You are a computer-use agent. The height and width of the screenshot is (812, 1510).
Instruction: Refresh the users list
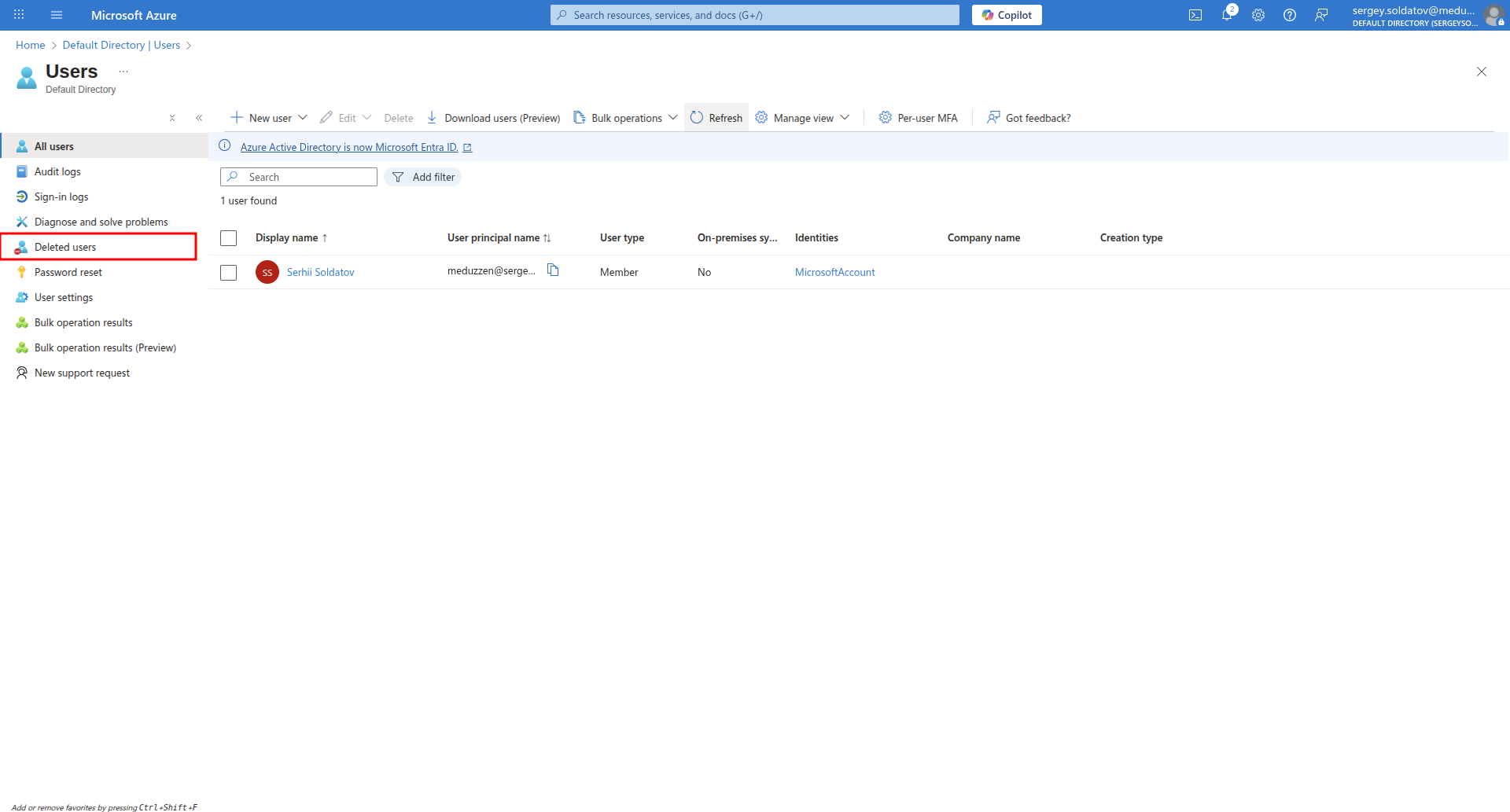[x=716, y=118]
